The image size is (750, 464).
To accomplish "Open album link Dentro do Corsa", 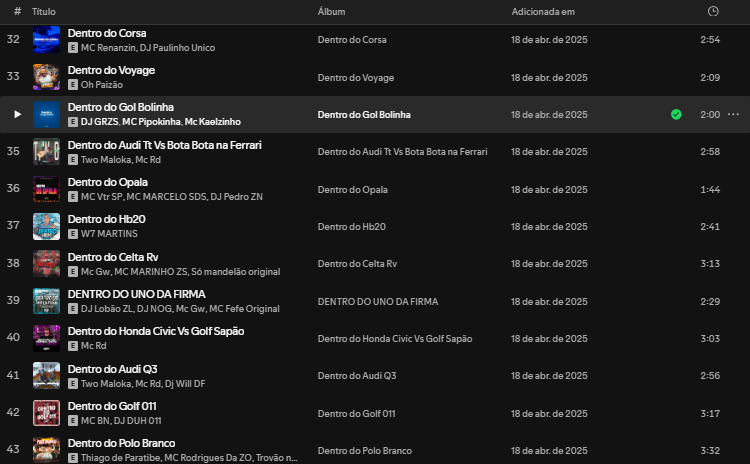I will coord(352,40).
